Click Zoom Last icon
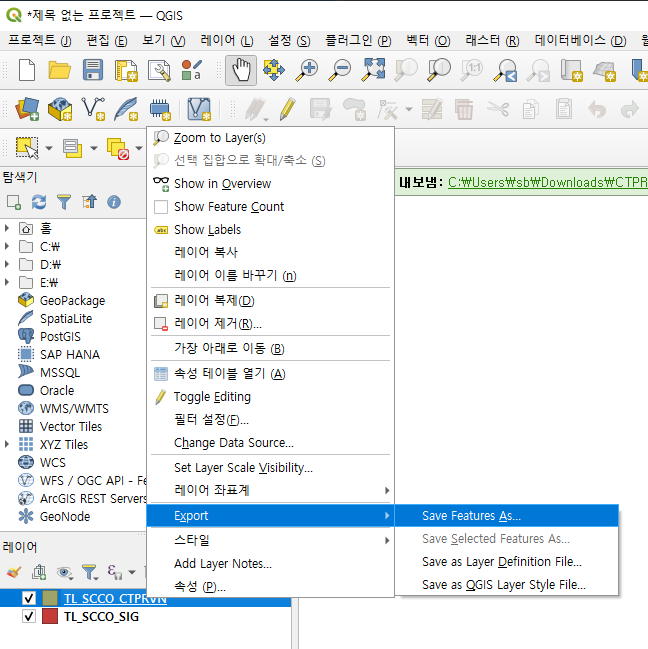Image resolution: width=648 pixels, height=649 pixels. [x=505, y=70]
